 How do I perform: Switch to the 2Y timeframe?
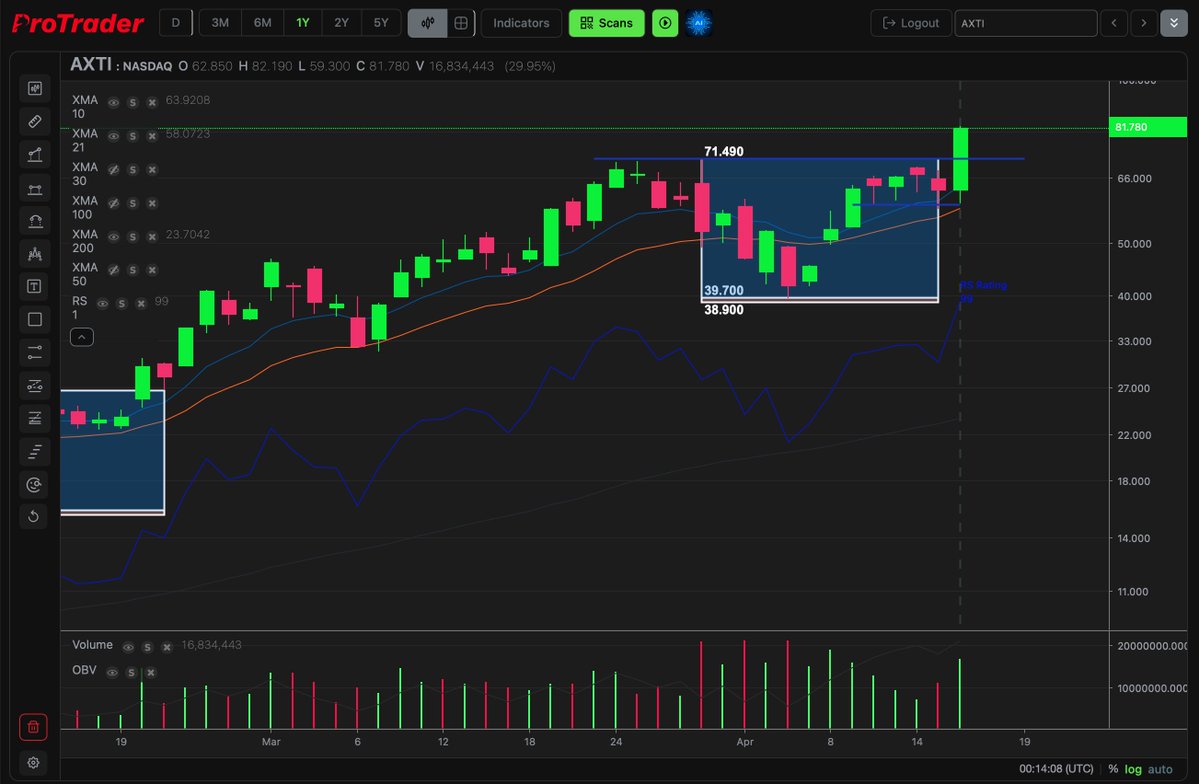pyautogui.click(x=340, y=22)
